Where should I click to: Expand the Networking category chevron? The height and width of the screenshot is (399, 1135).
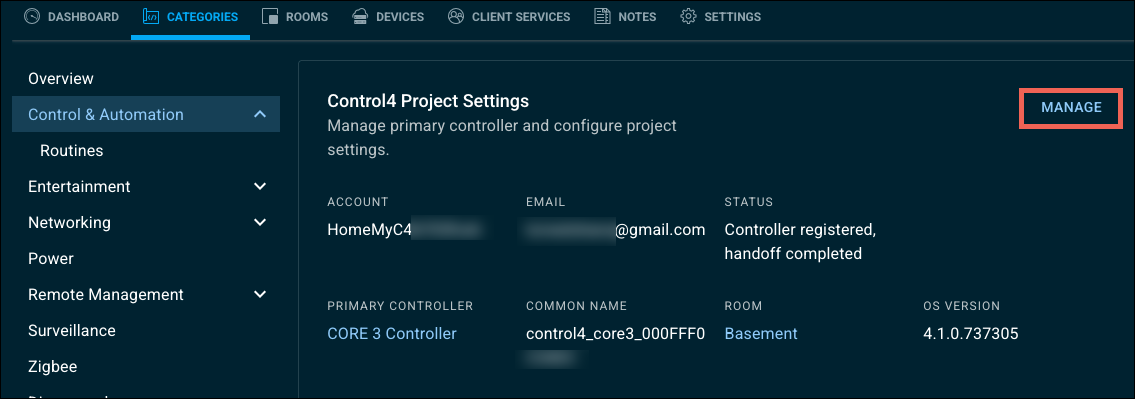261,222
